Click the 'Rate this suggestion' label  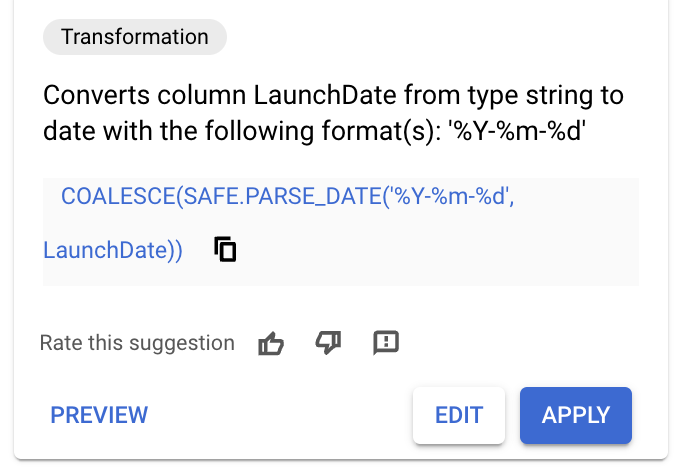pos(137,343)
